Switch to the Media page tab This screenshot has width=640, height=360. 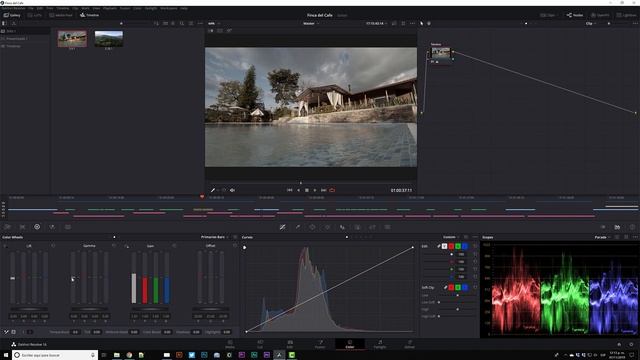coord(230,344)
